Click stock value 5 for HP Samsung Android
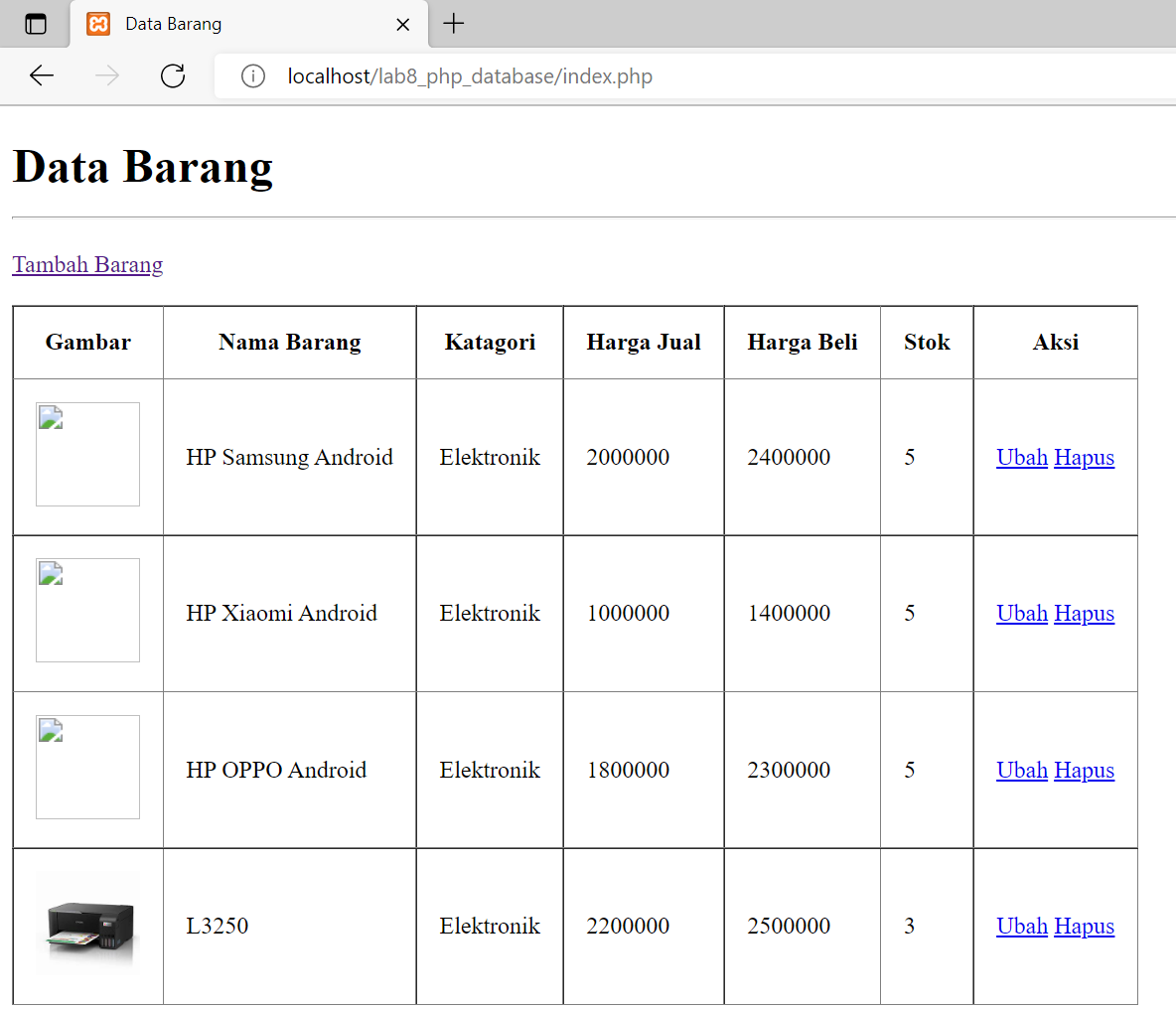Viewport: 1176px width, 1009px height. [909, 457]
